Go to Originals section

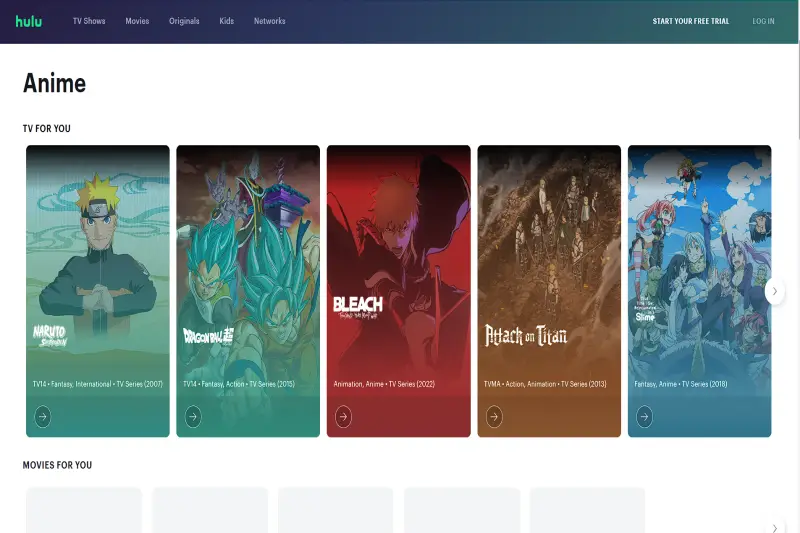[x=184, y=21]
